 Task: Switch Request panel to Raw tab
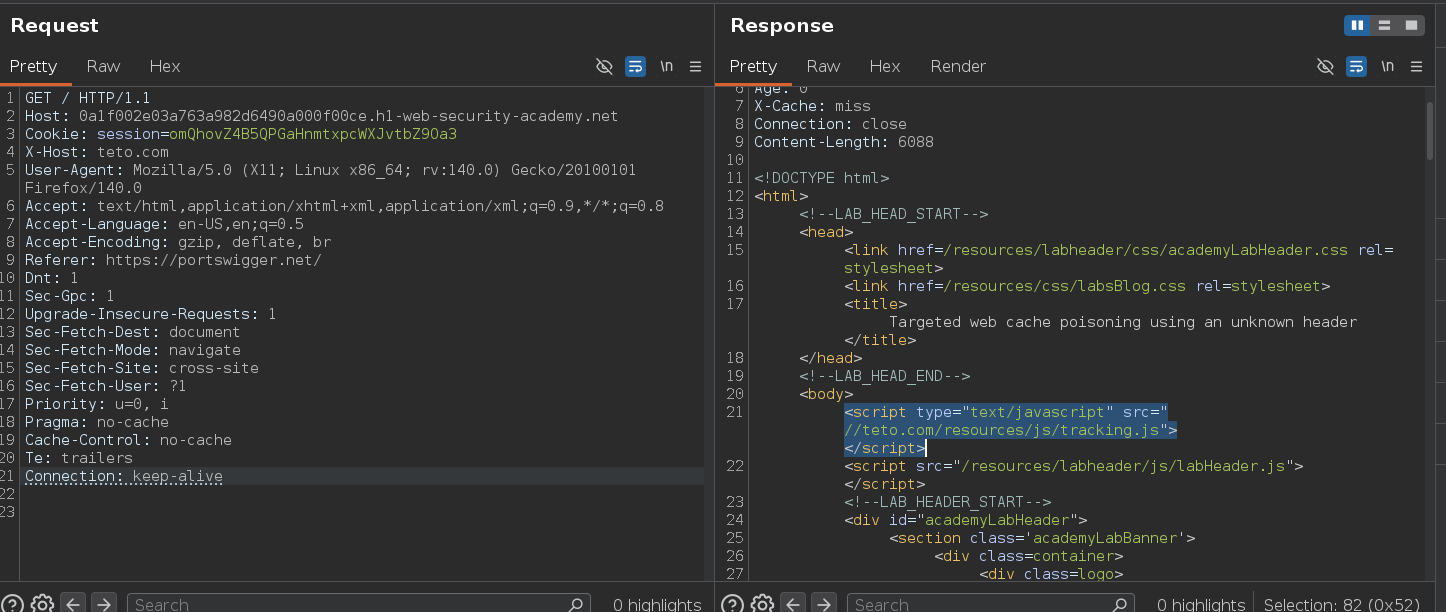tap(103, 66)
